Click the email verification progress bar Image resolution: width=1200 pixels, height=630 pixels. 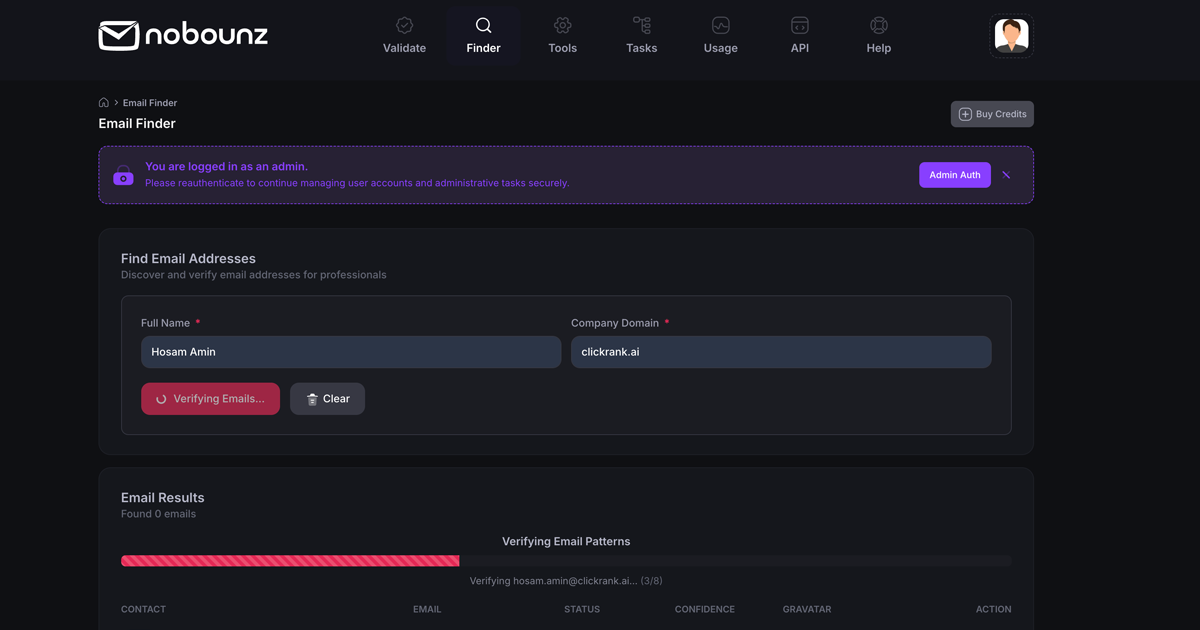[x=566, y=560]
